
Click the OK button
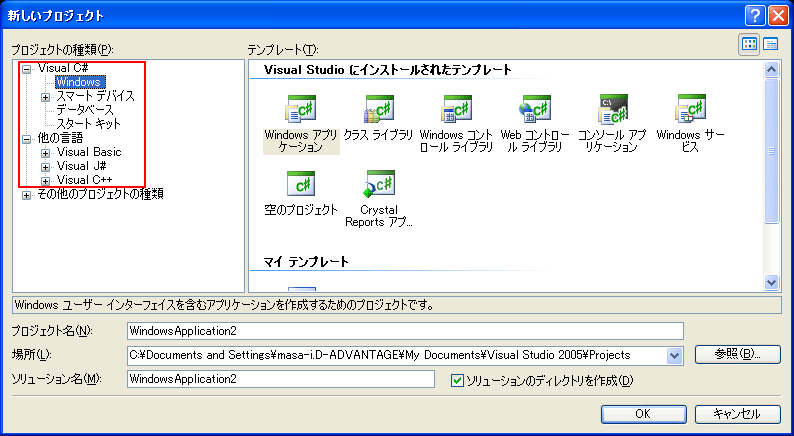coord(644,414)
